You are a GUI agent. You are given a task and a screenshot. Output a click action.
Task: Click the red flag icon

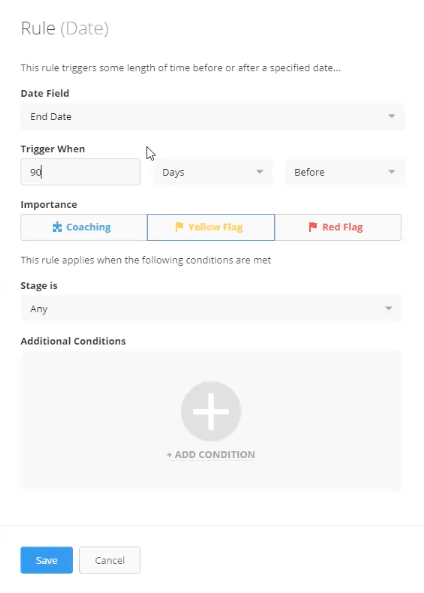coord(312,227)
